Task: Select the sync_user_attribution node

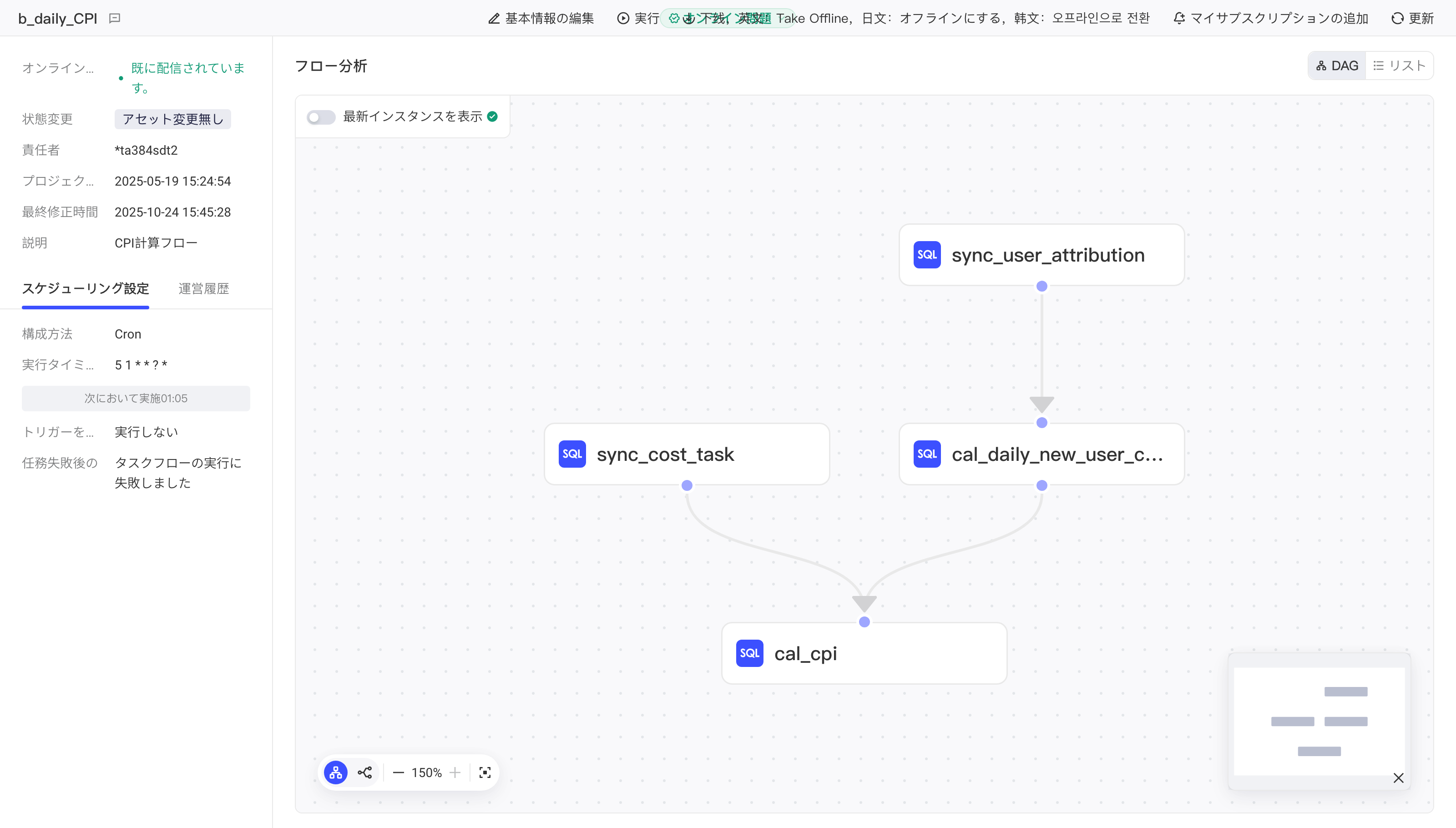Action: click(1041, 255)
